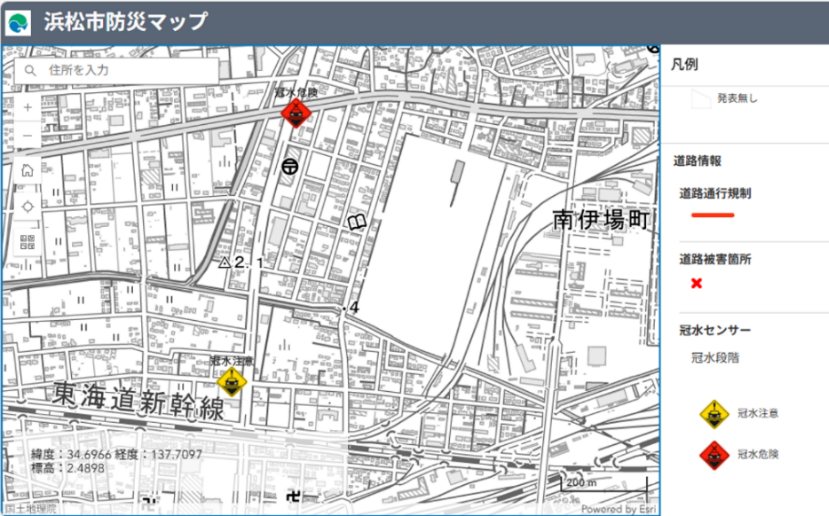The height and width of the screenshot is (516, 829).
Task: Click the 凡例 panel heading
Action: (685, 64)
